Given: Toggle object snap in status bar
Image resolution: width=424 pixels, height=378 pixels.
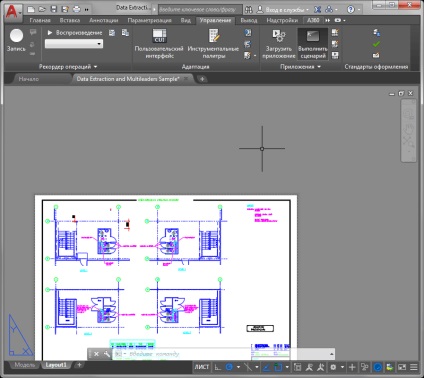Looking at the screenshot, I should pyautogui.click(x=278, y=367).
